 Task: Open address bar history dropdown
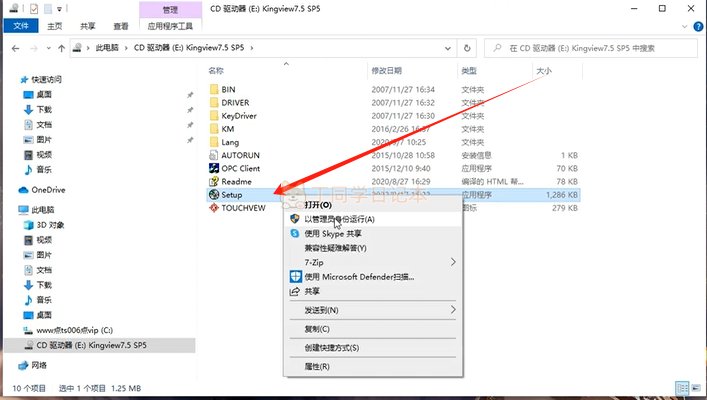pos(447,48)
